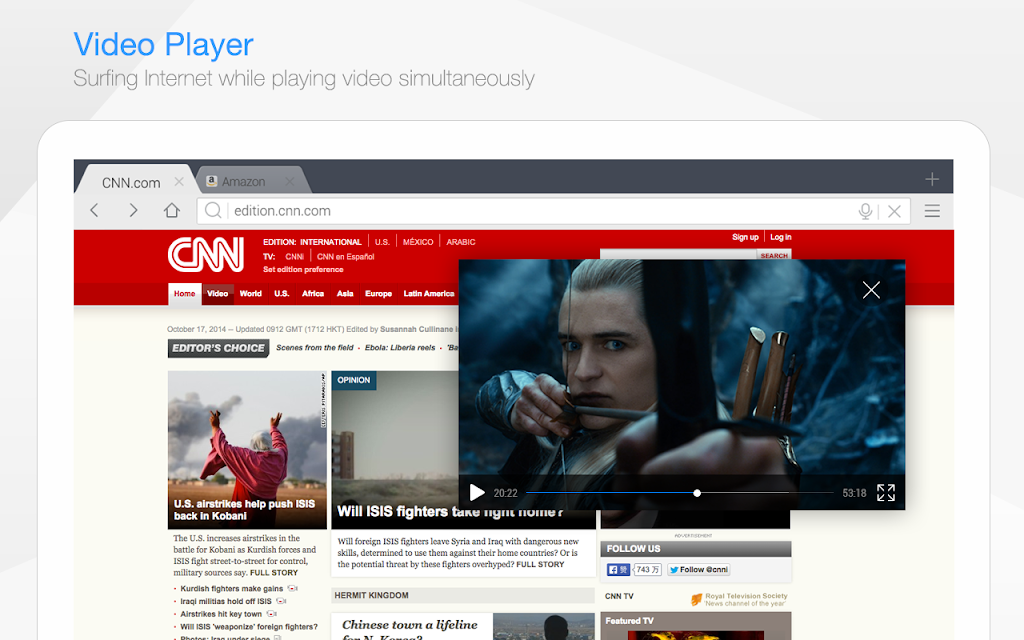Open the home page icon
1024x640 pixels.
click(x=172, y=210)
